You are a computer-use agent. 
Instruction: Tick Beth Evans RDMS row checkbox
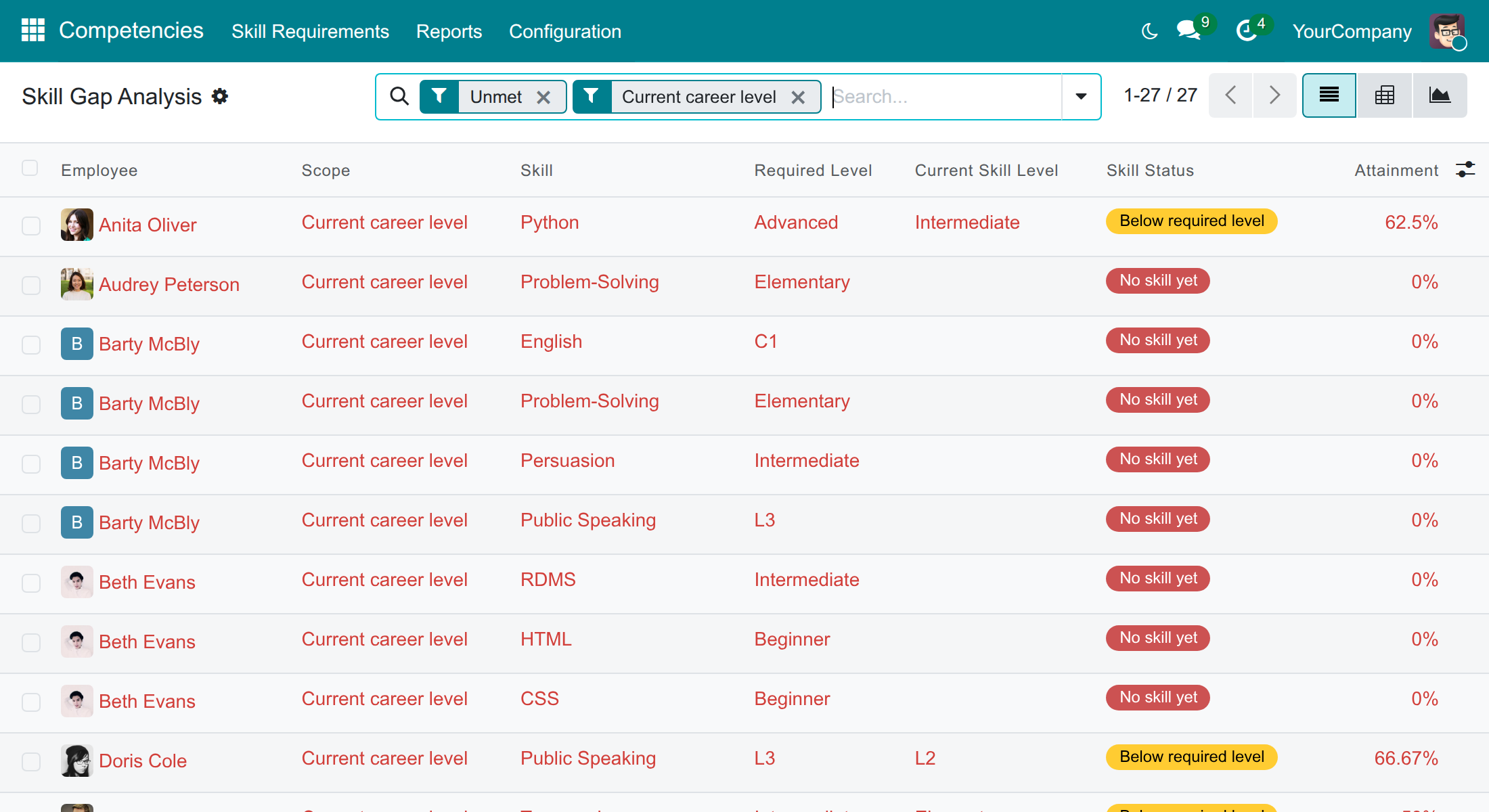click(x=31, y=583)
